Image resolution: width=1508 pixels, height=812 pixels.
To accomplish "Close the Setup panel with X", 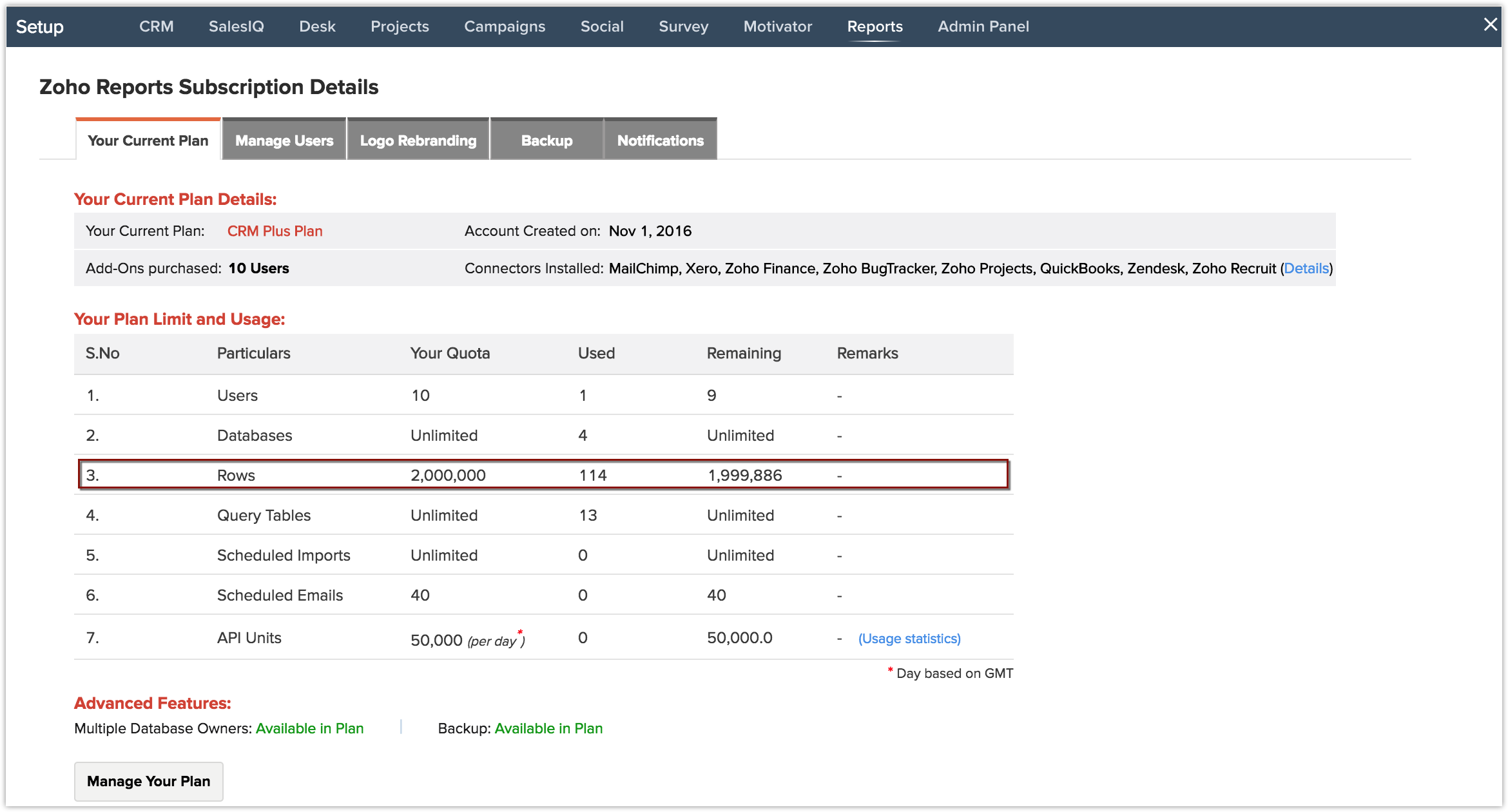I will (1490, 24).
